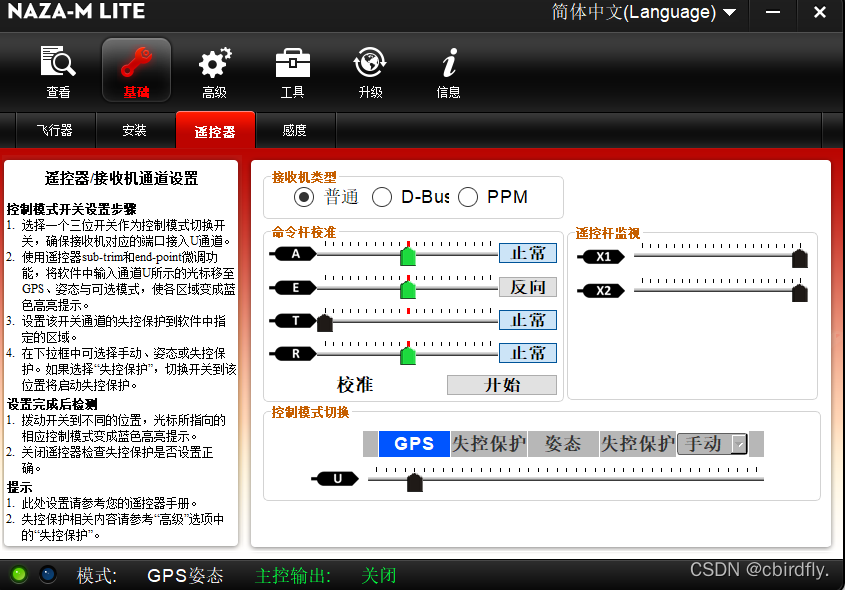Screen dimensions: 845x590
Task: Open the language selection dropdown
Action: (643, 12)
